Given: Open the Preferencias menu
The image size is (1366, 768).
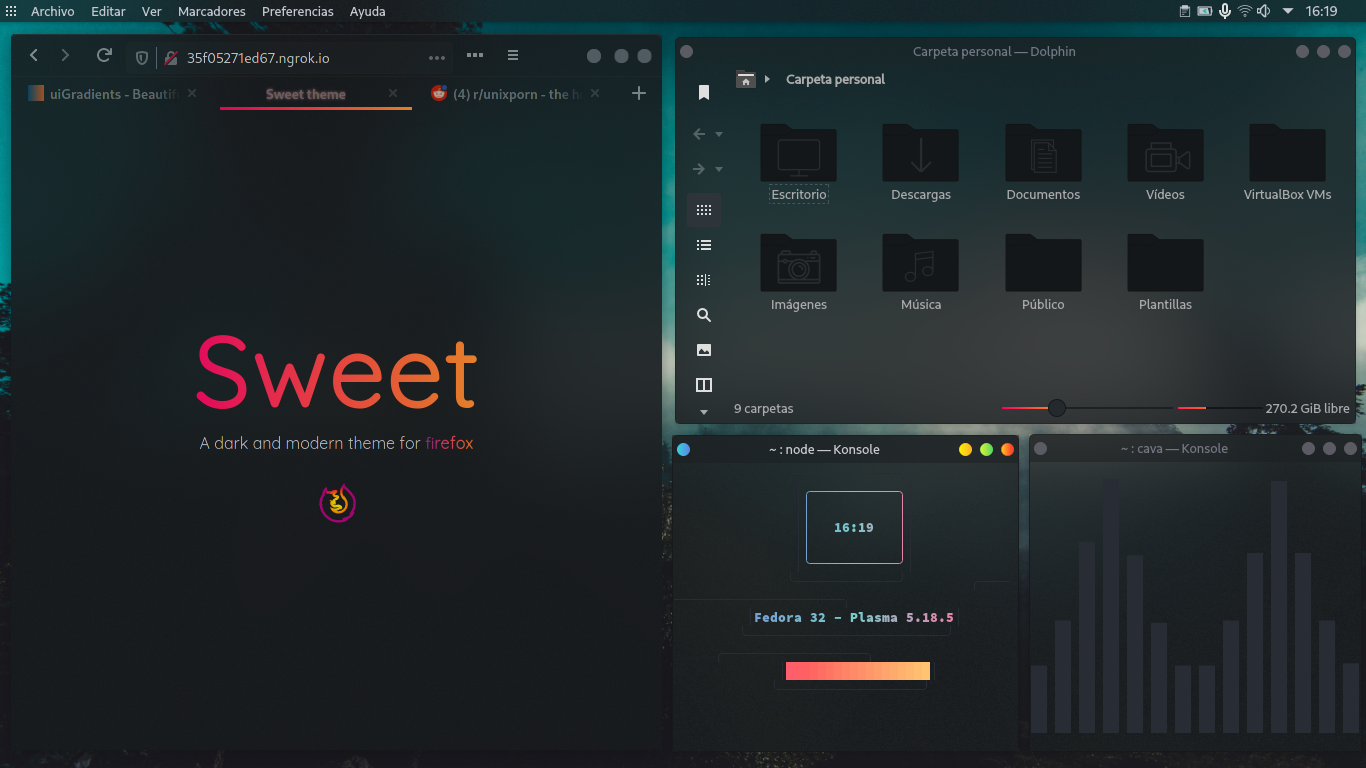Looking at the screenshot, I should (298, 11).
